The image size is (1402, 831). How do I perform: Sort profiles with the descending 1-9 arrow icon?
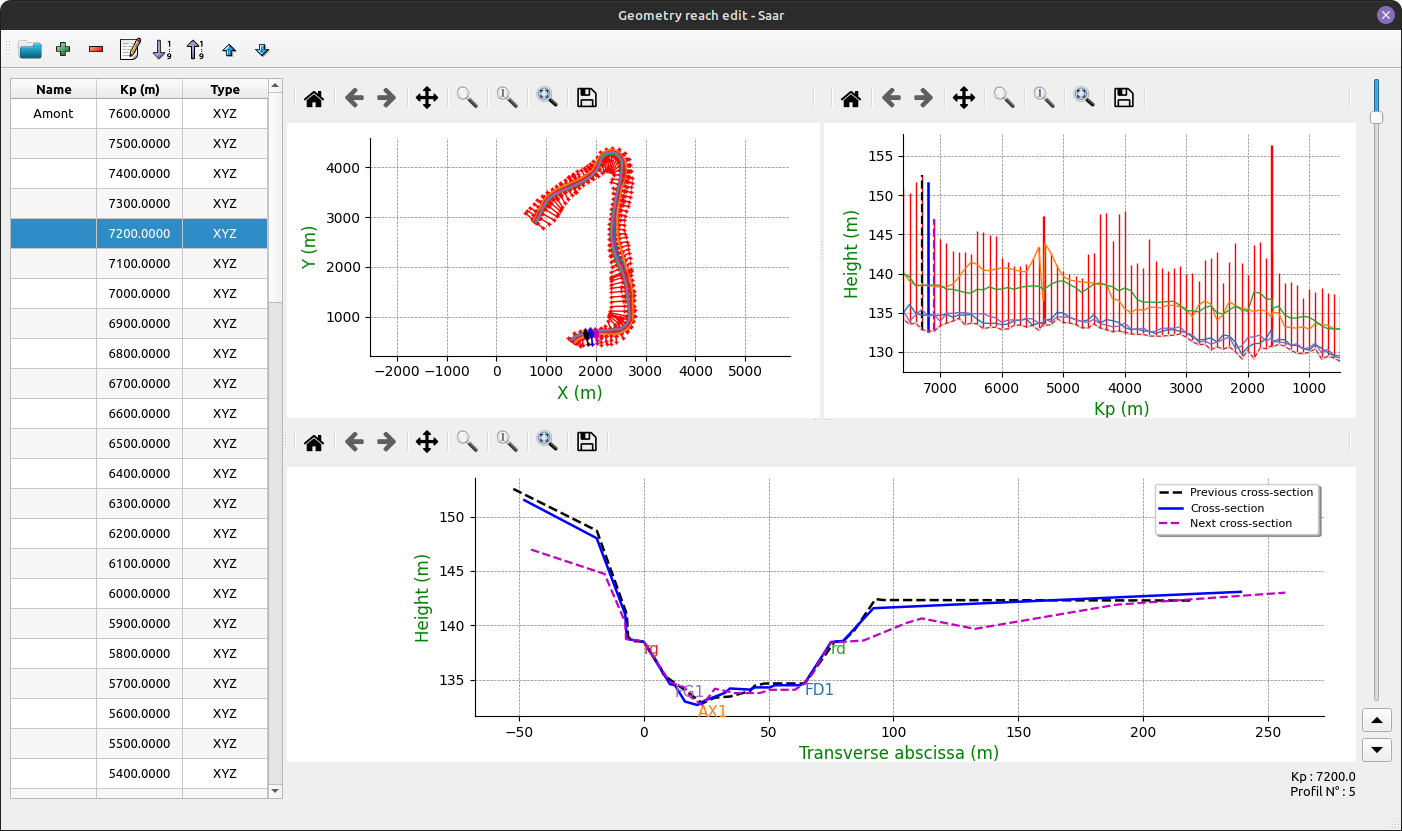(161, 49)
